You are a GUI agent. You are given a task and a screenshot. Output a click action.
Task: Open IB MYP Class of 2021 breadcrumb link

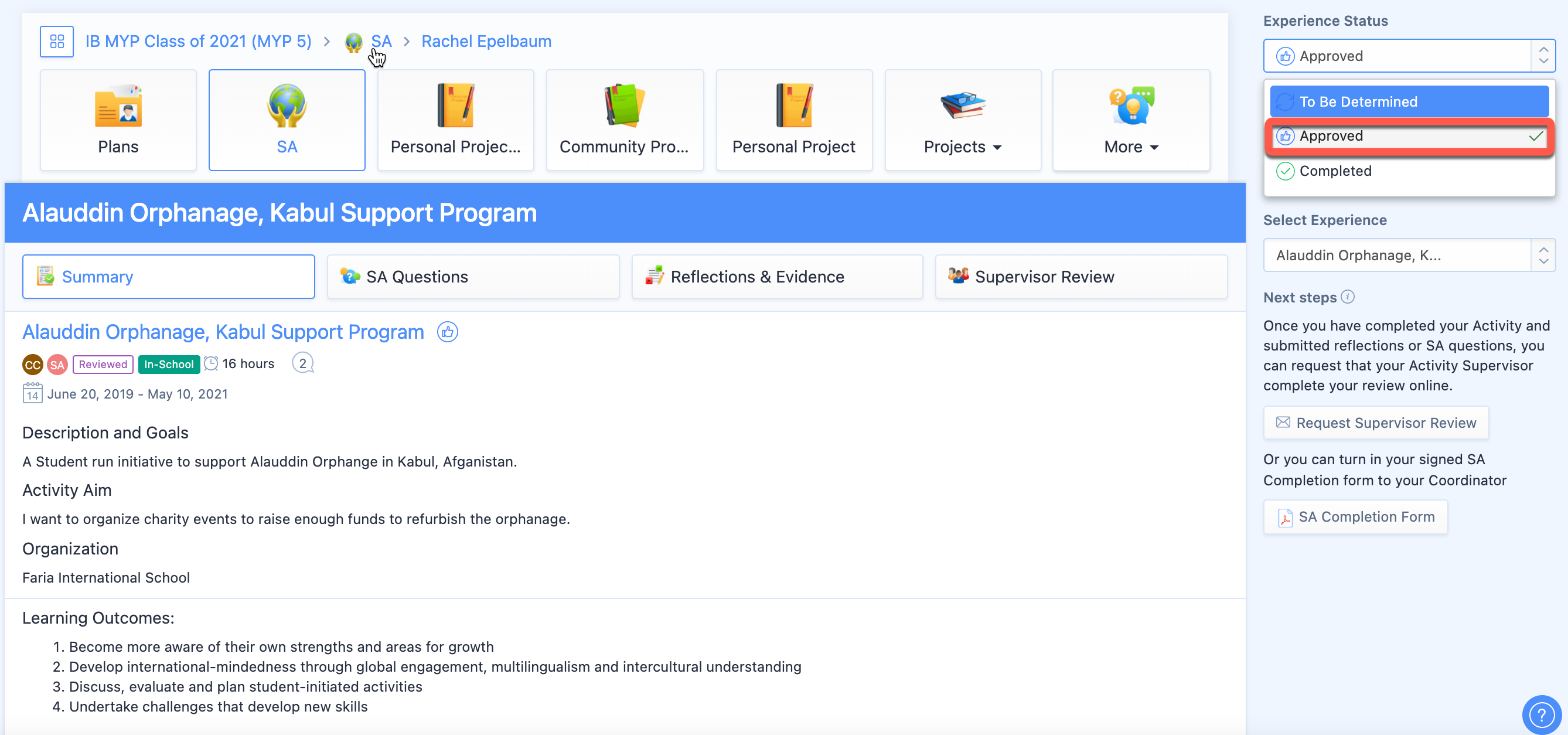199,42
